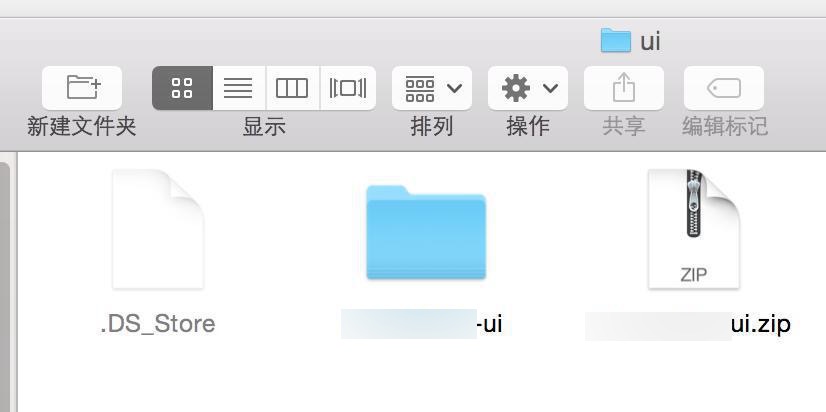The image size is (826, 412).
Task: Switch to Cover Flow view
Action: click(348, 88)
